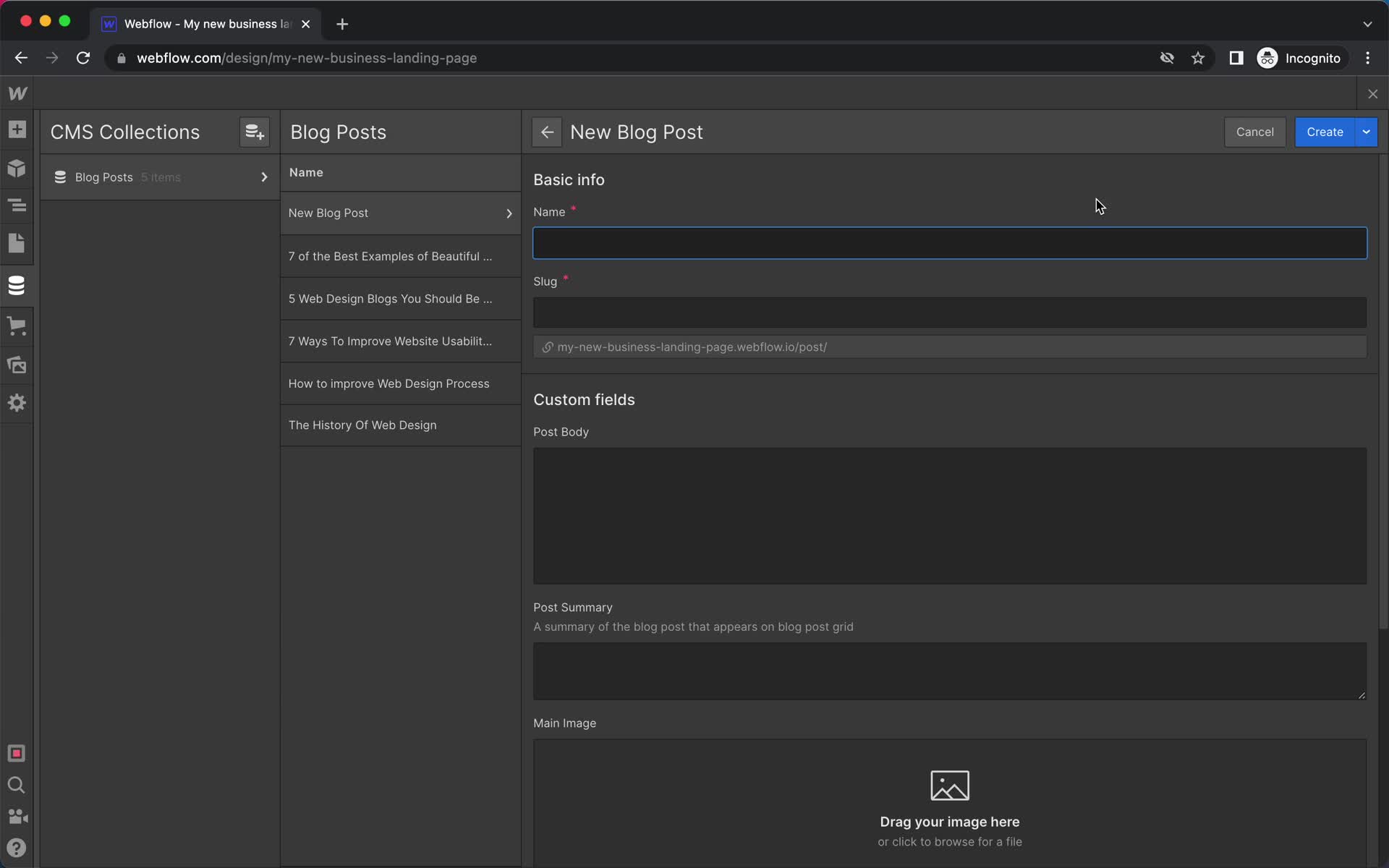Open the Navigator panel
This screenshot has height=868, width=1389.
17,205
